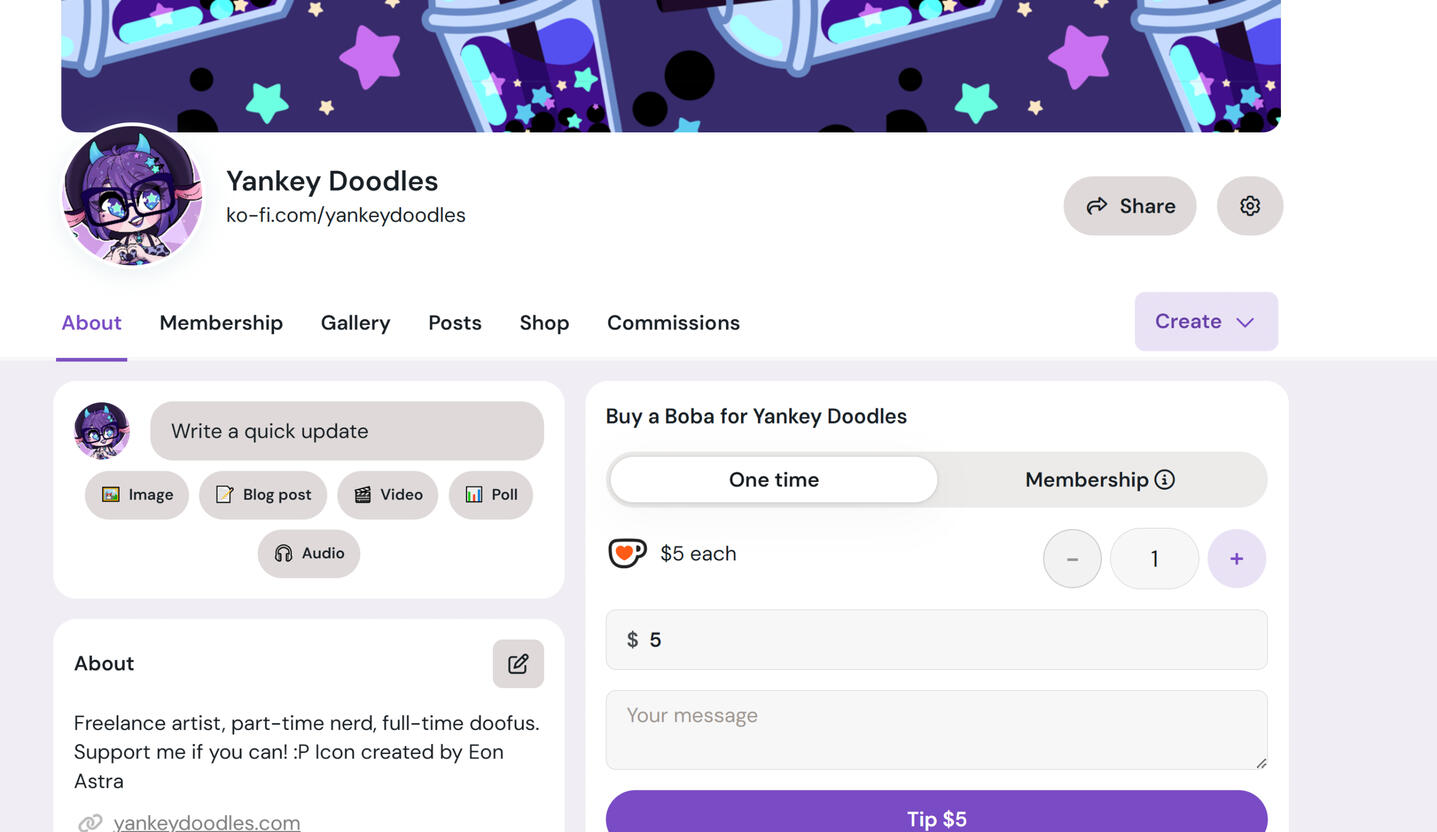The image size is (1437, 832).
Task: Click the Membership info tooltip icon
Action: (x=1164, y=479)
